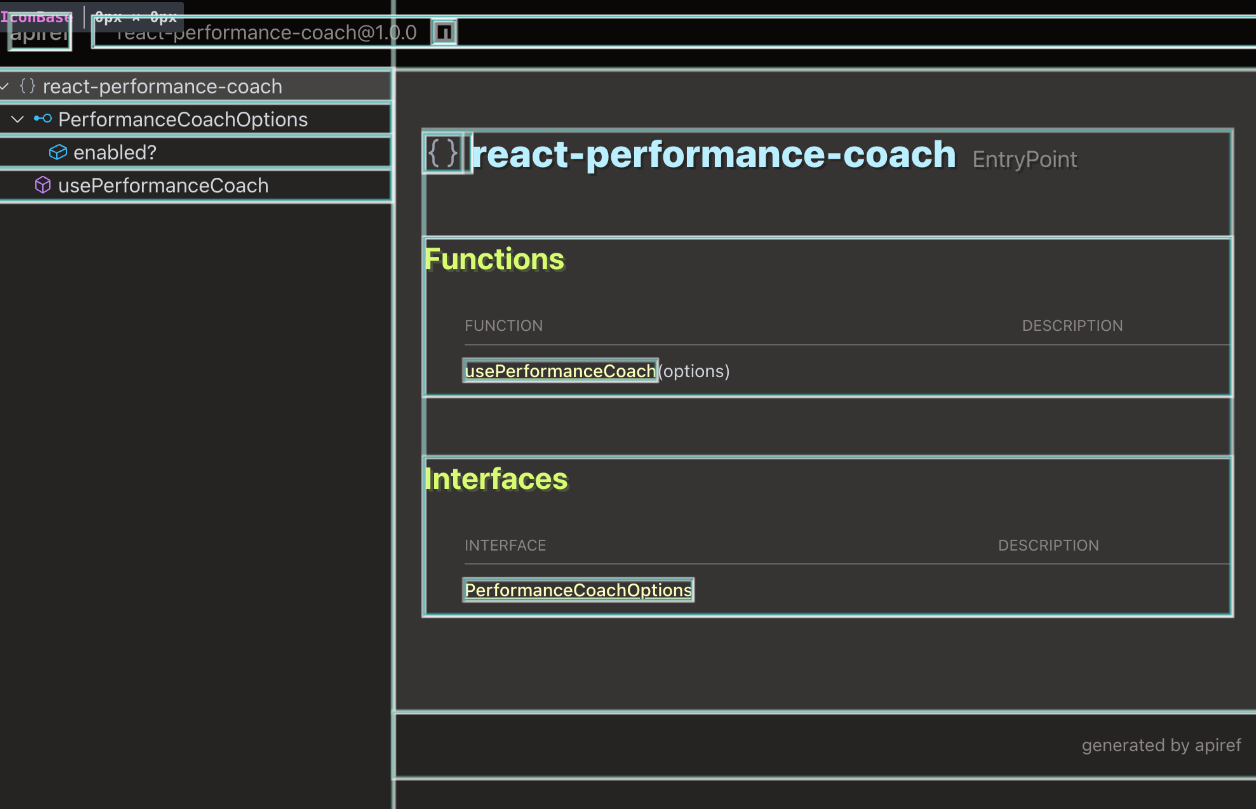Click the {} entry point icon next to react-performance-coach

27,86
